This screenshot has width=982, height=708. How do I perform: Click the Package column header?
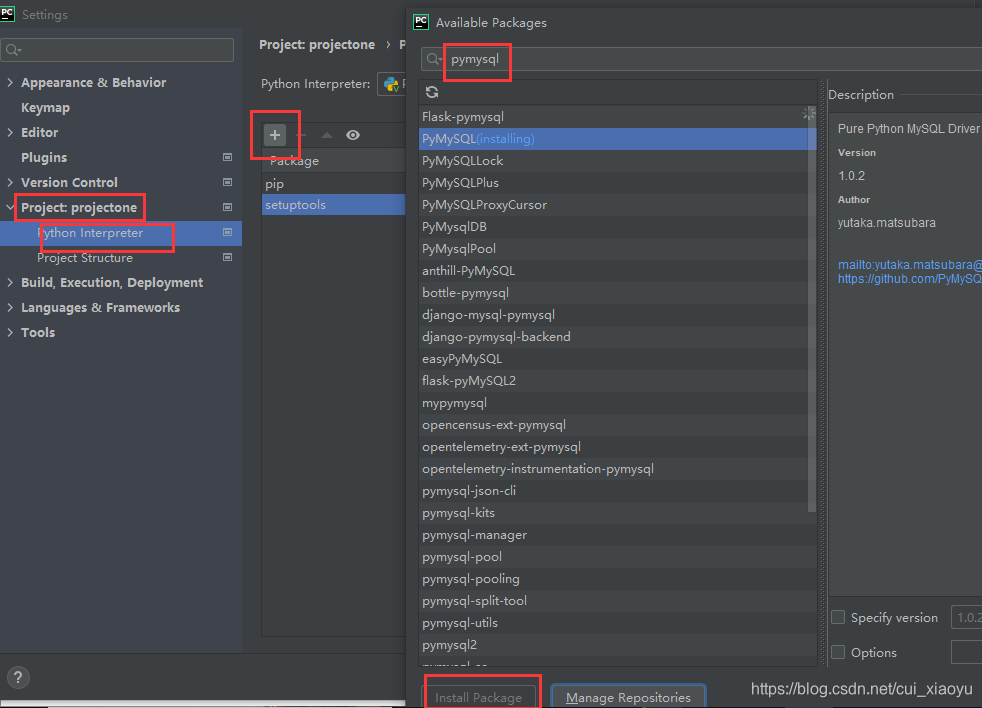[333, 160]
